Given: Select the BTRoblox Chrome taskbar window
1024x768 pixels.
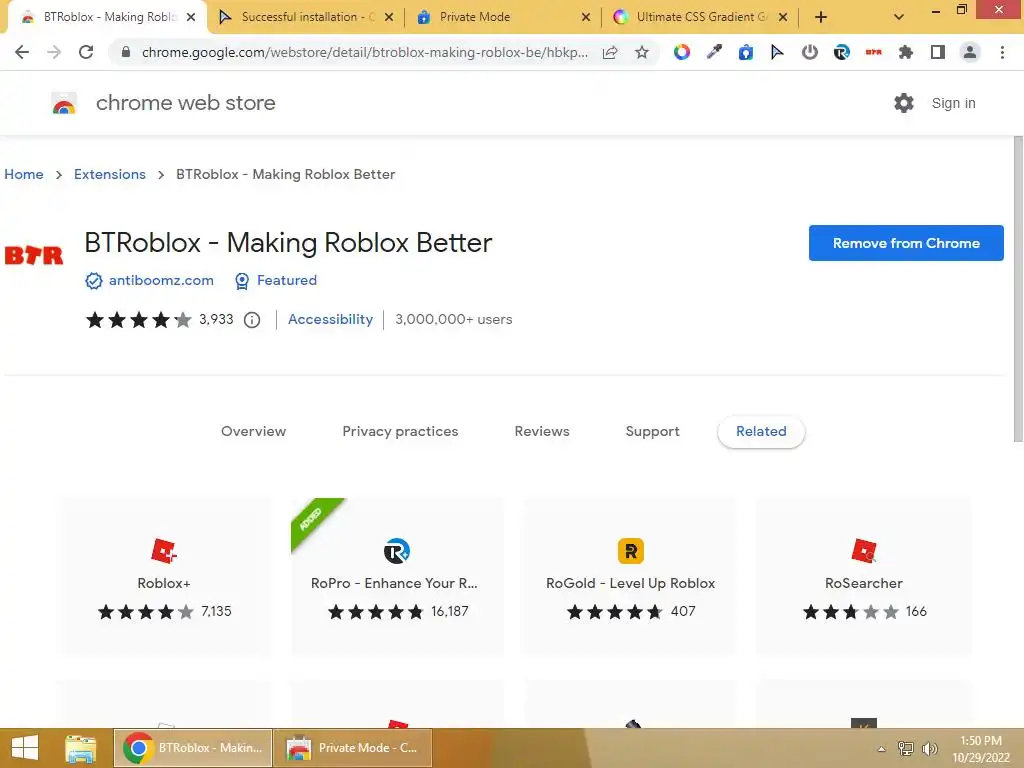Looking at the screenshot, I should pyautogui.click(x=193, y=748).
